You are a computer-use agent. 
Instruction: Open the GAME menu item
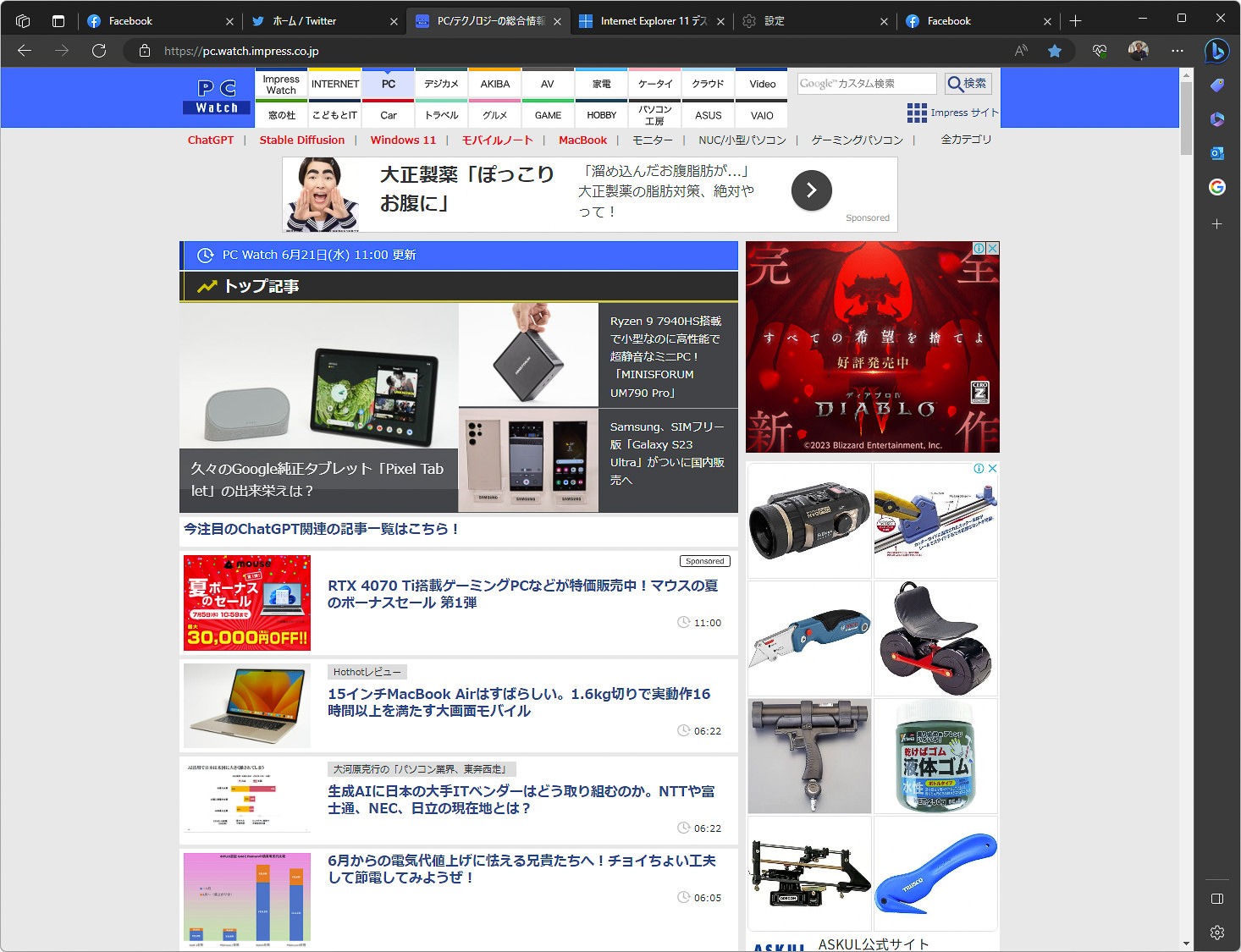coord(549,115)
